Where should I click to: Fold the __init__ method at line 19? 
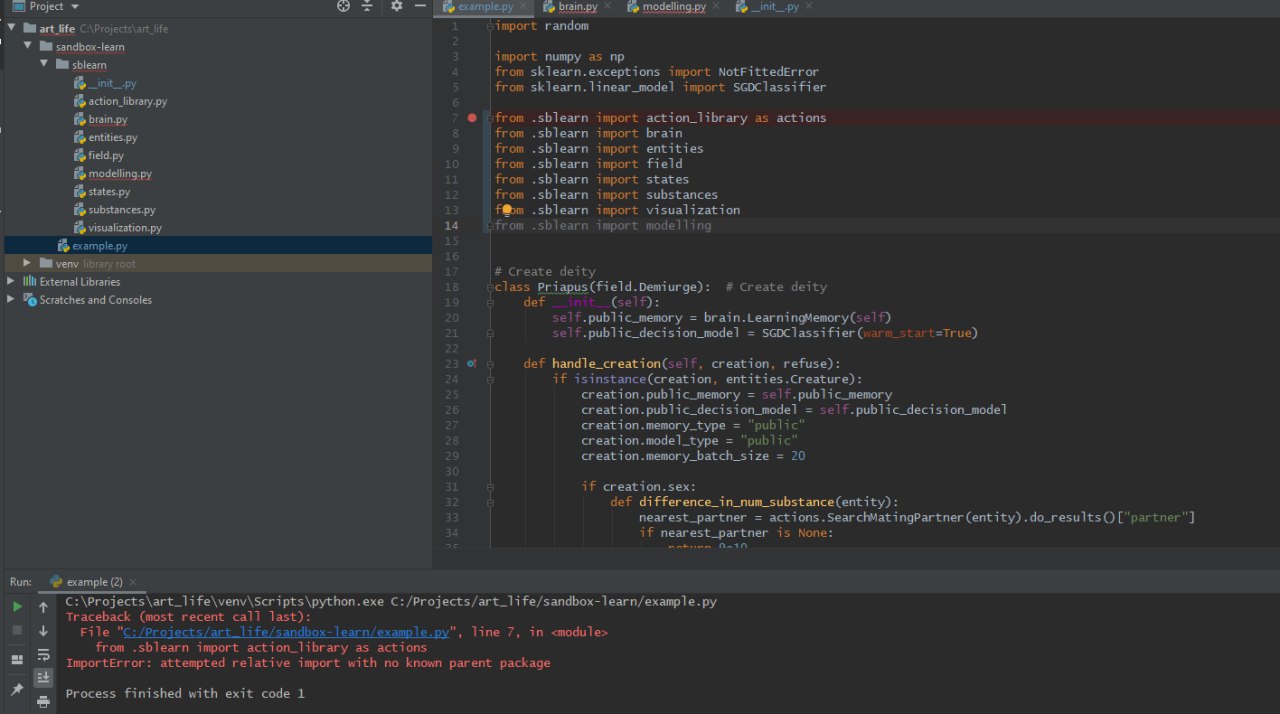pyautogui.click(x=490, y=302)
